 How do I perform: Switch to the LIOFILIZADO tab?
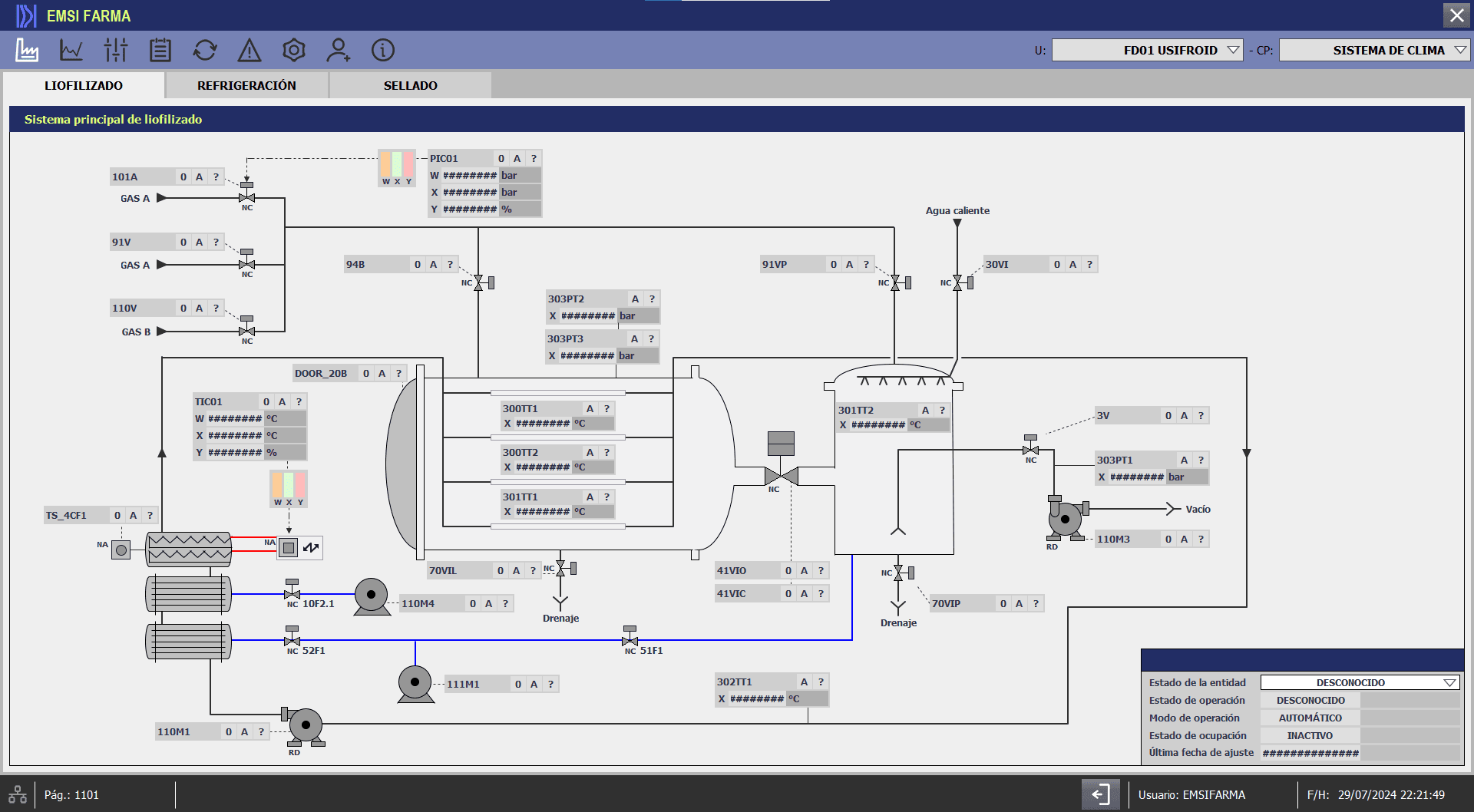pos(84,85)
